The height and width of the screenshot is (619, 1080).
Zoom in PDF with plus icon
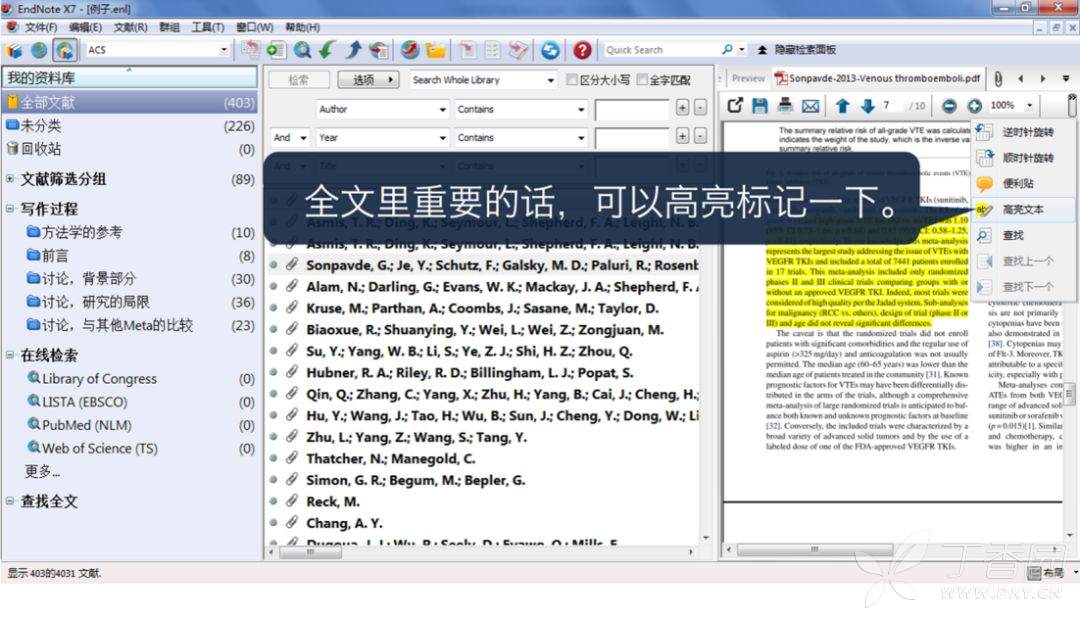[975, 105]
